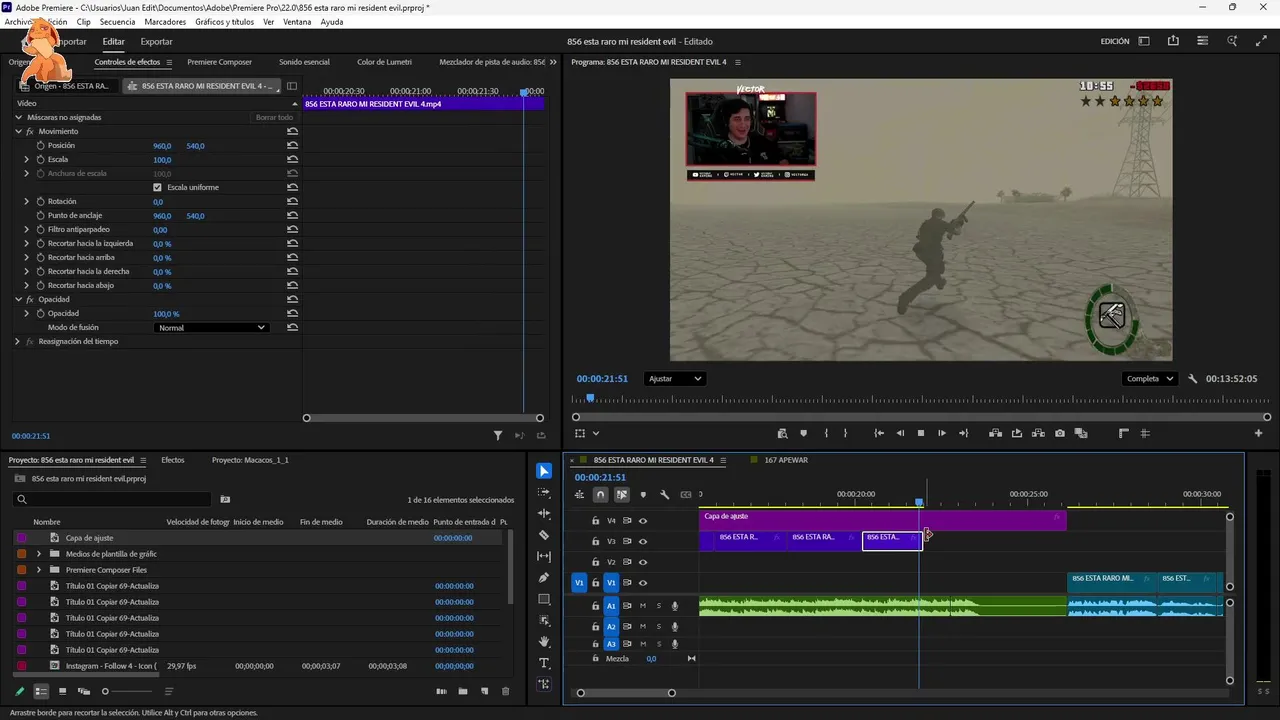Toggle Escala uniforme checkbox
Screen dimensions: 1280x720
(157, 187)
